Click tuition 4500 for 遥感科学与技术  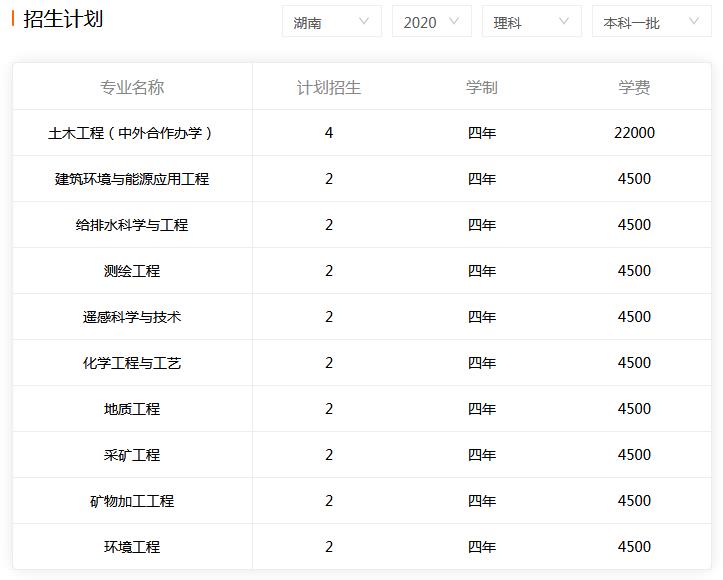pos(634,317)
